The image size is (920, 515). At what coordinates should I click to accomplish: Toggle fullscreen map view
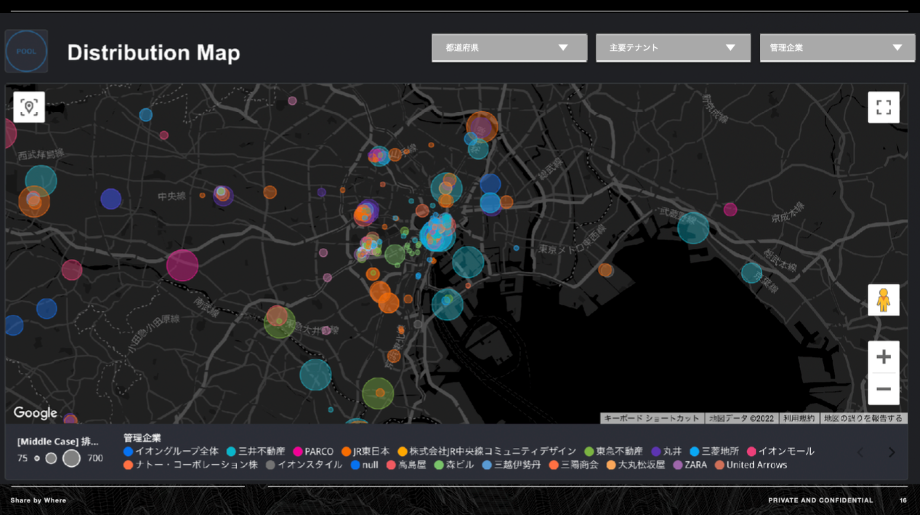coord(884,107)
